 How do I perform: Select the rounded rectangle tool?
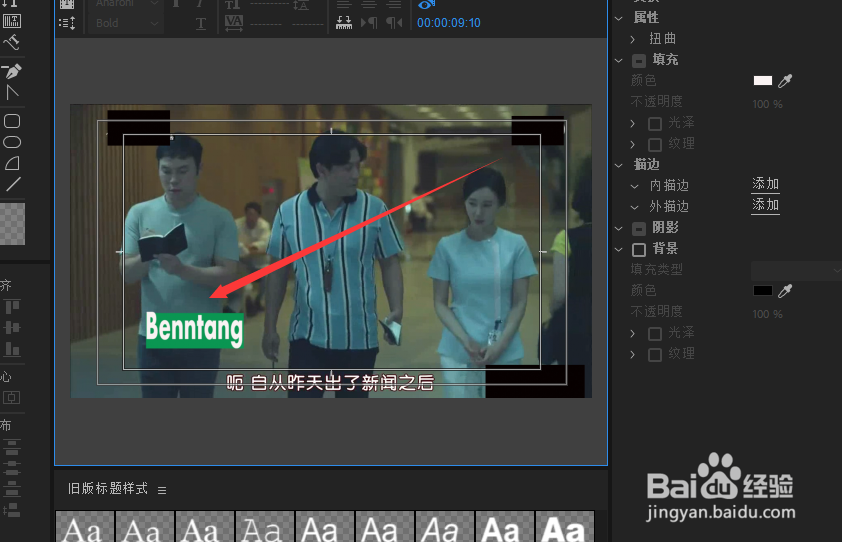click(12, 121)
